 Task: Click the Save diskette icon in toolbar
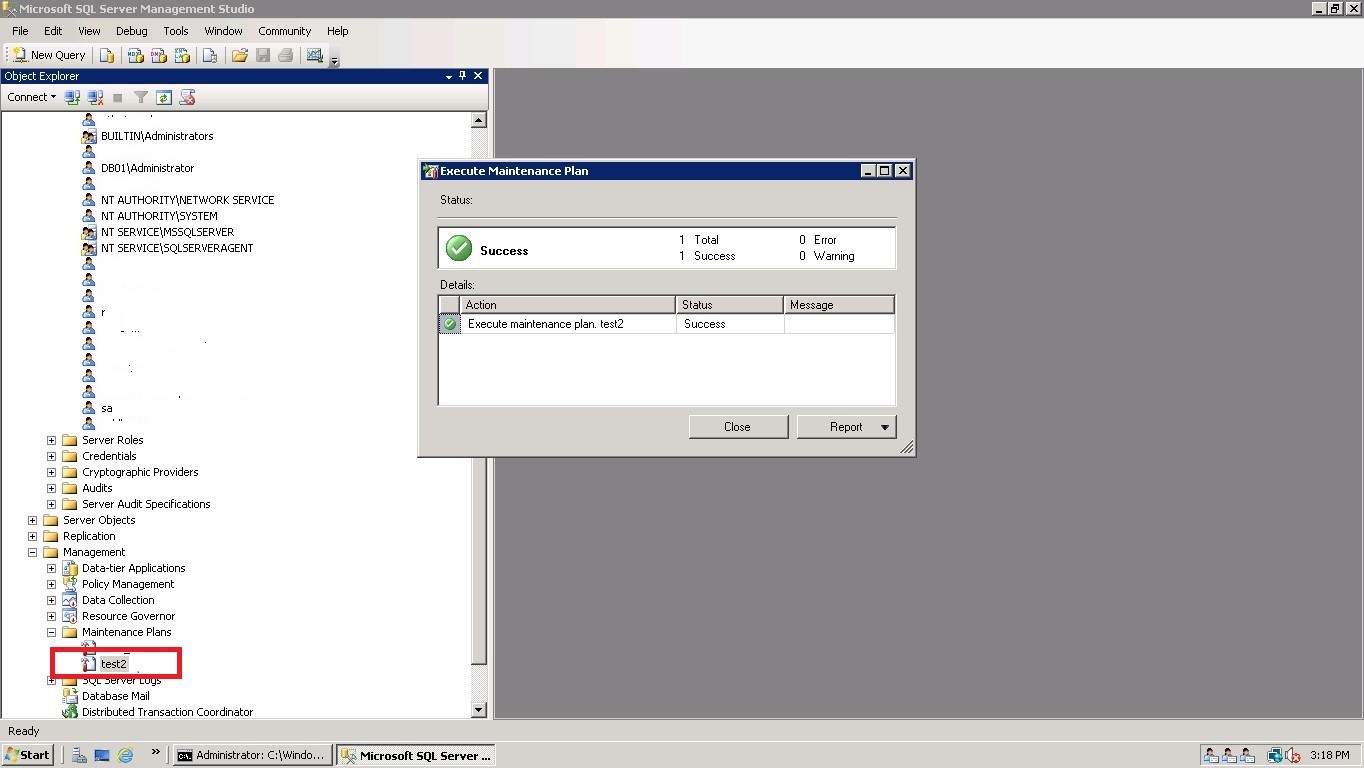click(x=263, y=55)
